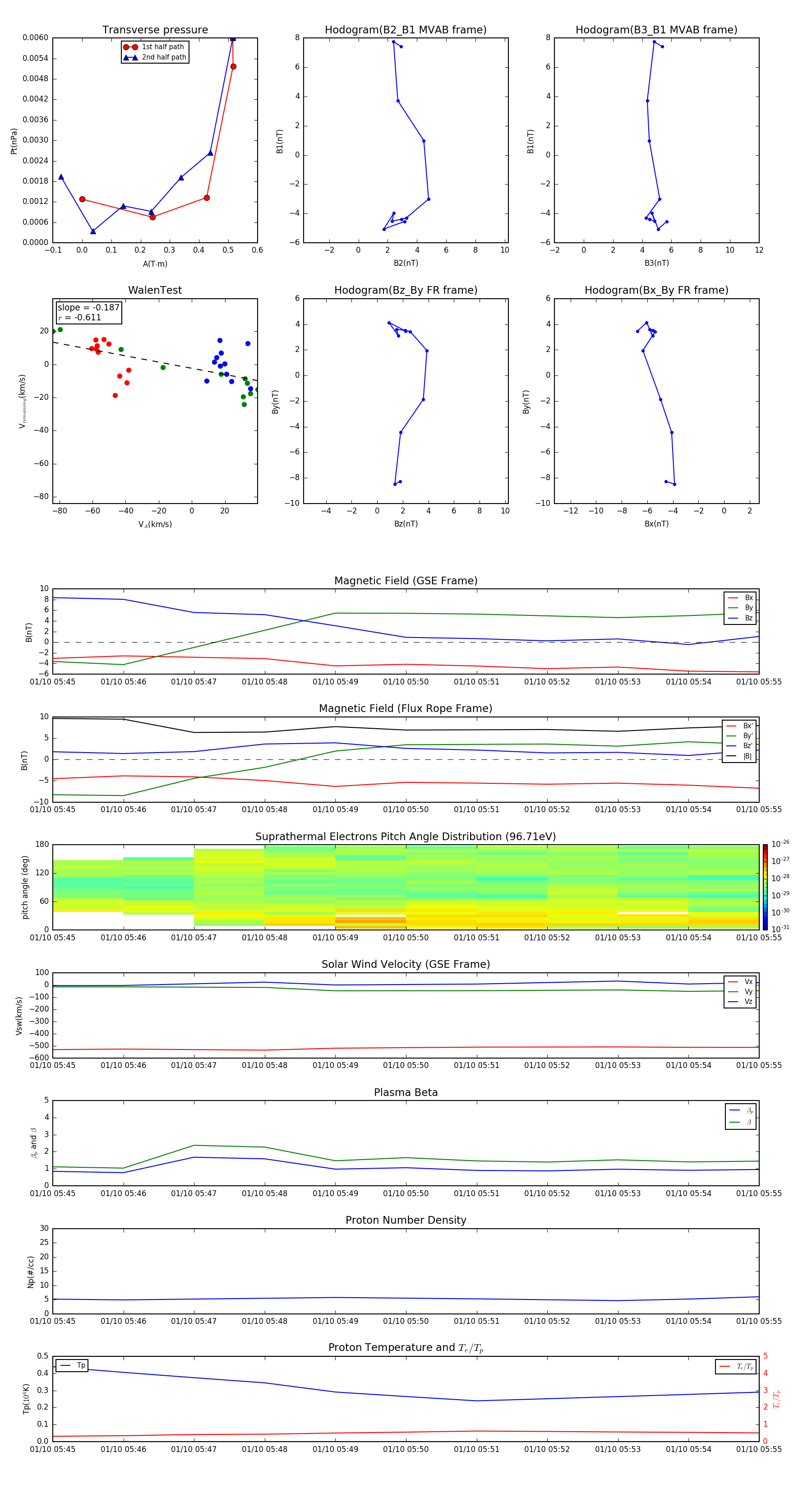812x1489 pixels.
Task: Click the "Magnetic Field (Flux Rope Frame)" title
Action: pyautogui.click(x=406, y=709)
